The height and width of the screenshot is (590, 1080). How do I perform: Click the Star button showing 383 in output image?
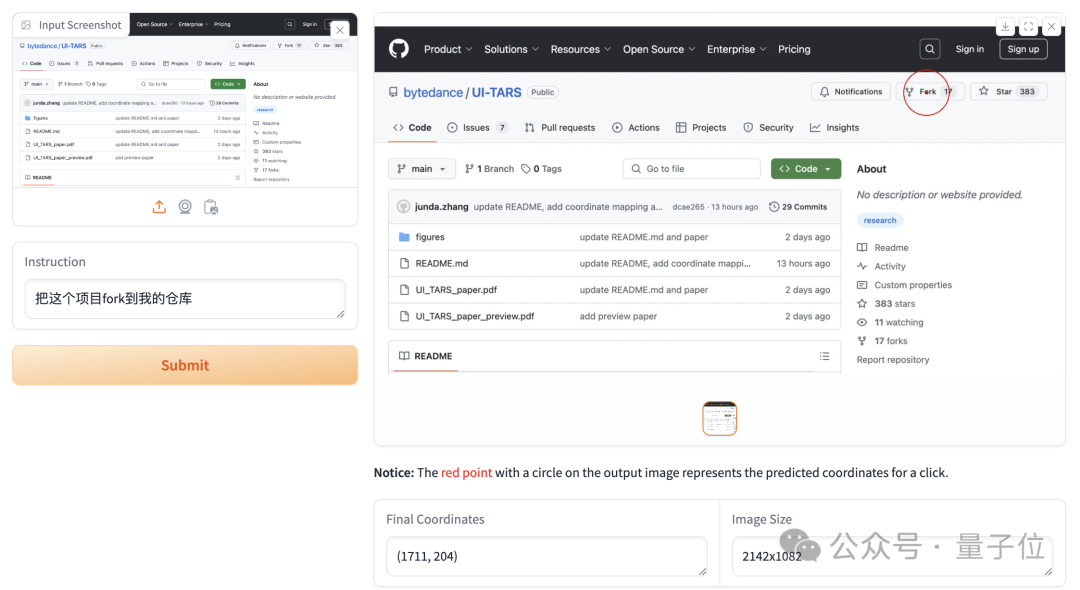1008,92
